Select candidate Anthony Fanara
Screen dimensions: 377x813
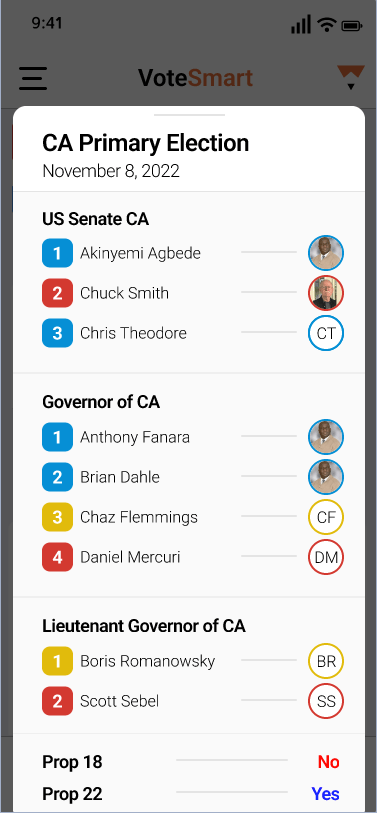click(135, 437)
